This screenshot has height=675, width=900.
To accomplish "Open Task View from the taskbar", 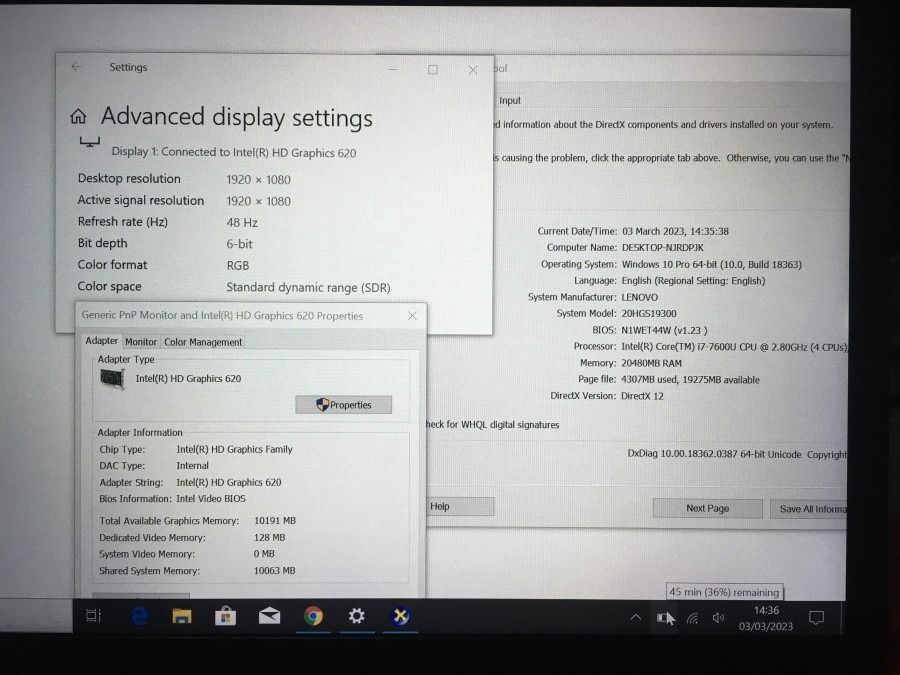I will (x=93, y=617).
